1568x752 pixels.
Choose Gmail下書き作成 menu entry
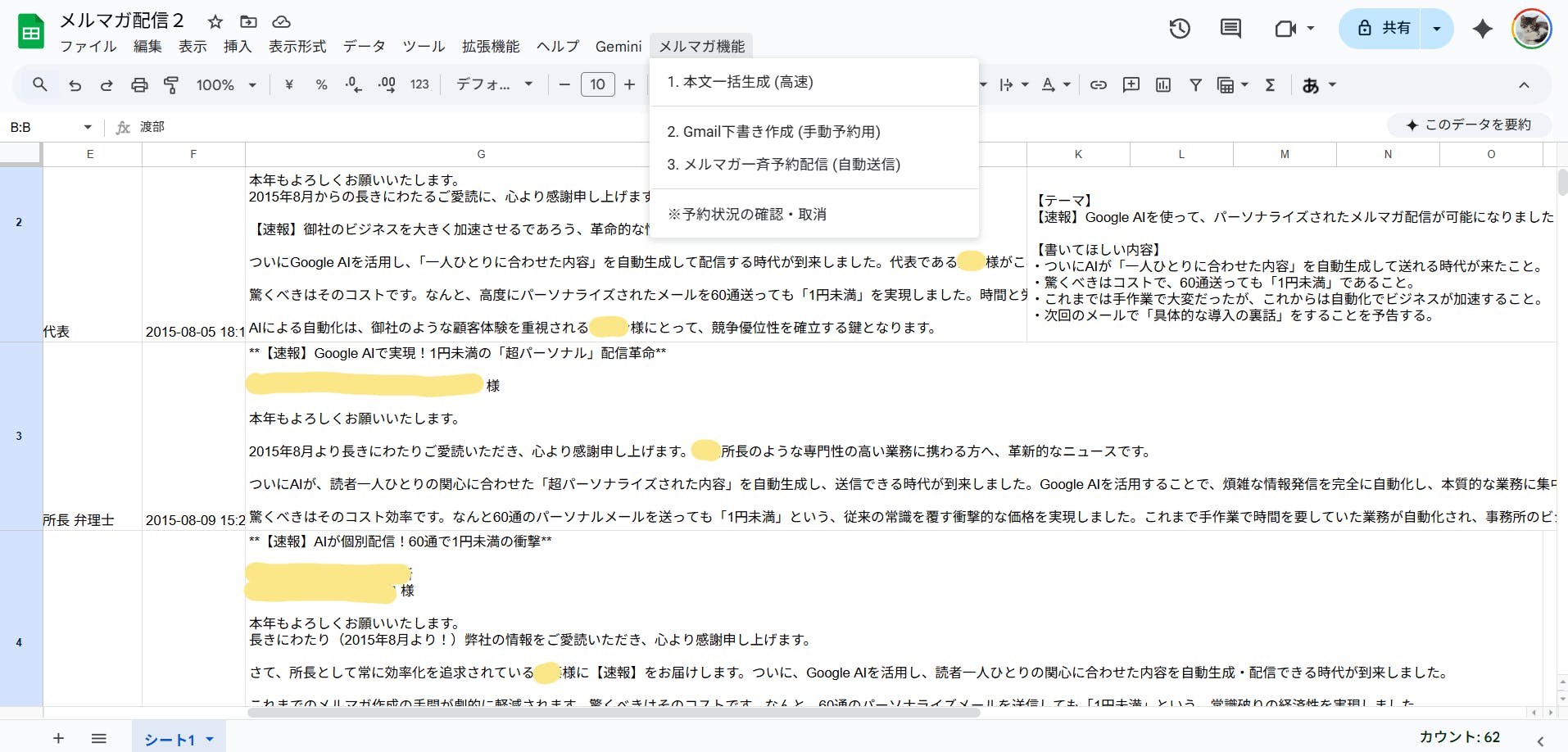[x=773, y=132]
